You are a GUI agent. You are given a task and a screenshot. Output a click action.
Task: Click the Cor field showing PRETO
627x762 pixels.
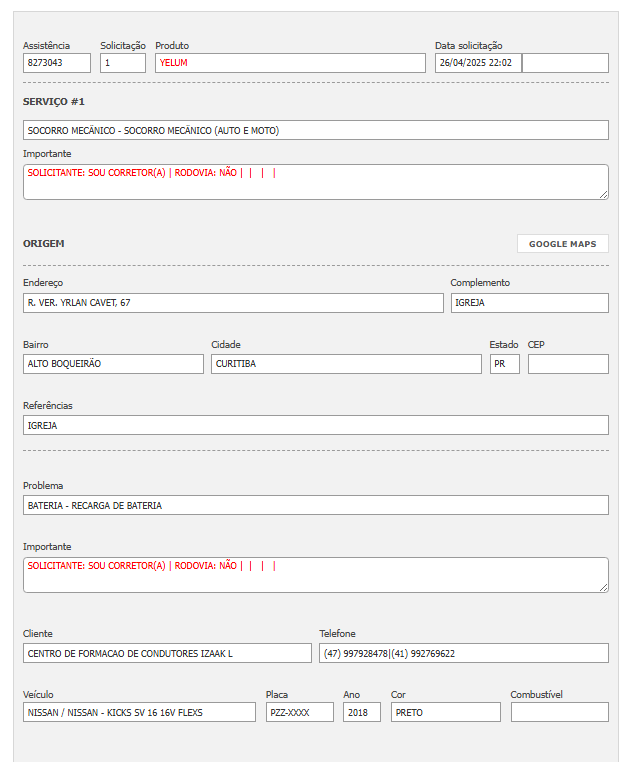point(445,712)
